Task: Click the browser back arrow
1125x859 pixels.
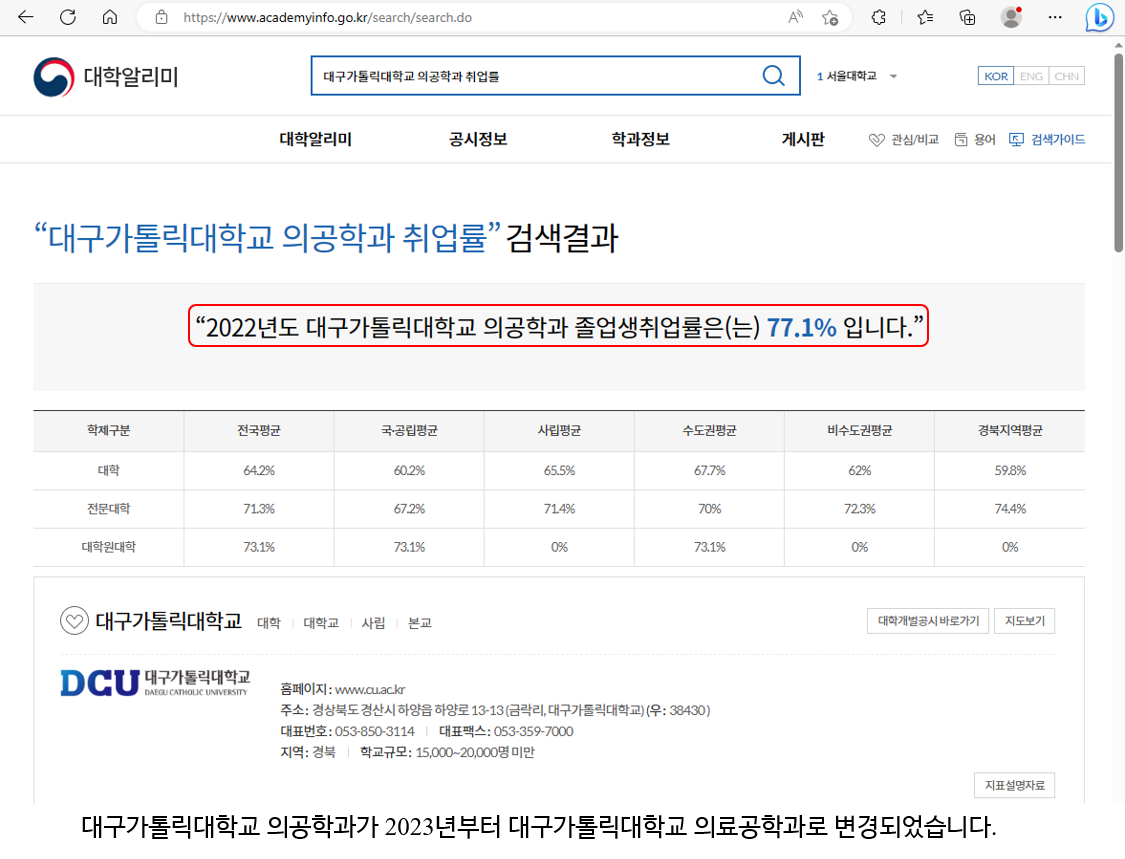Action: point(26,17)
